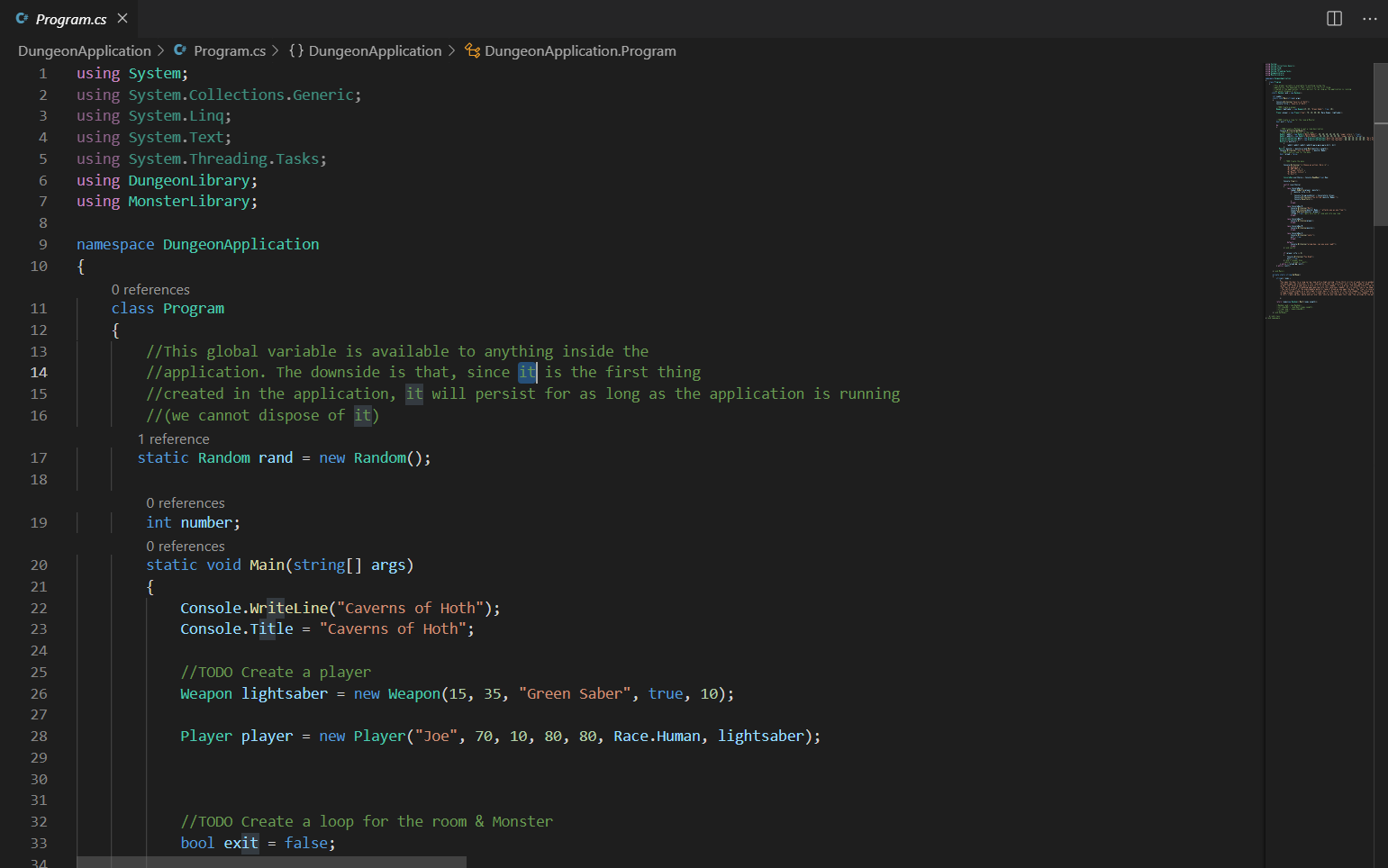The width and height of the screenshot is (1388, 868).
Task: Click line number 14 in the gutter
Action: 39,372
